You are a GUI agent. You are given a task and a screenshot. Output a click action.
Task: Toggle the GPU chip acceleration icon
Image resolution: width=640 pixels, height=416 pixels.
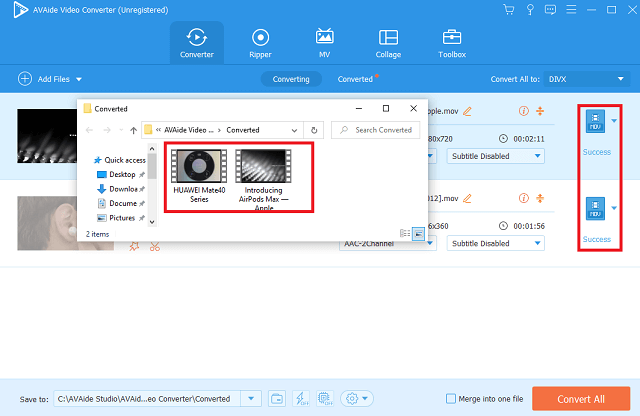(325, 398)
